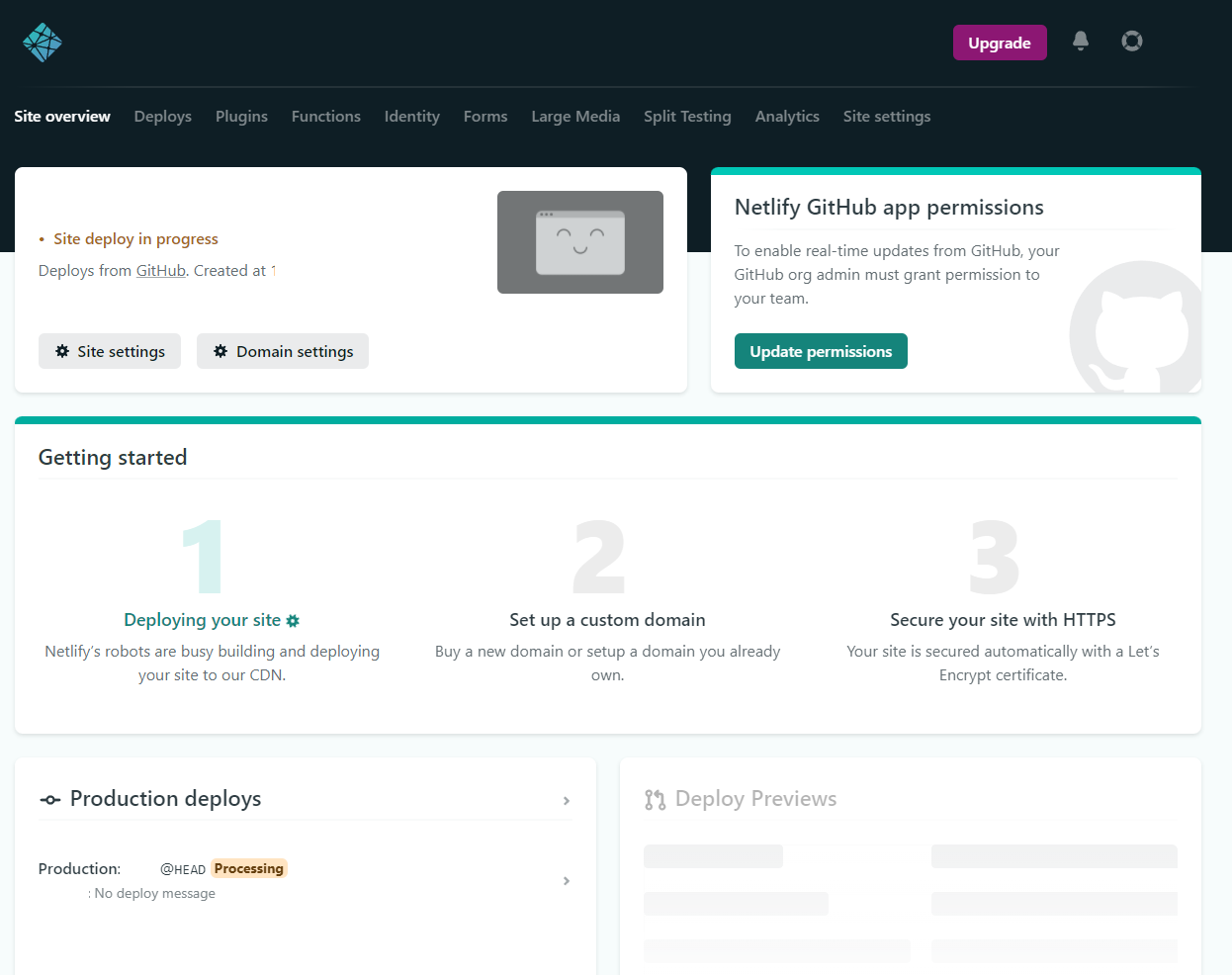
Task: Open the site preview thumbnail
Action: pos(580,242)
